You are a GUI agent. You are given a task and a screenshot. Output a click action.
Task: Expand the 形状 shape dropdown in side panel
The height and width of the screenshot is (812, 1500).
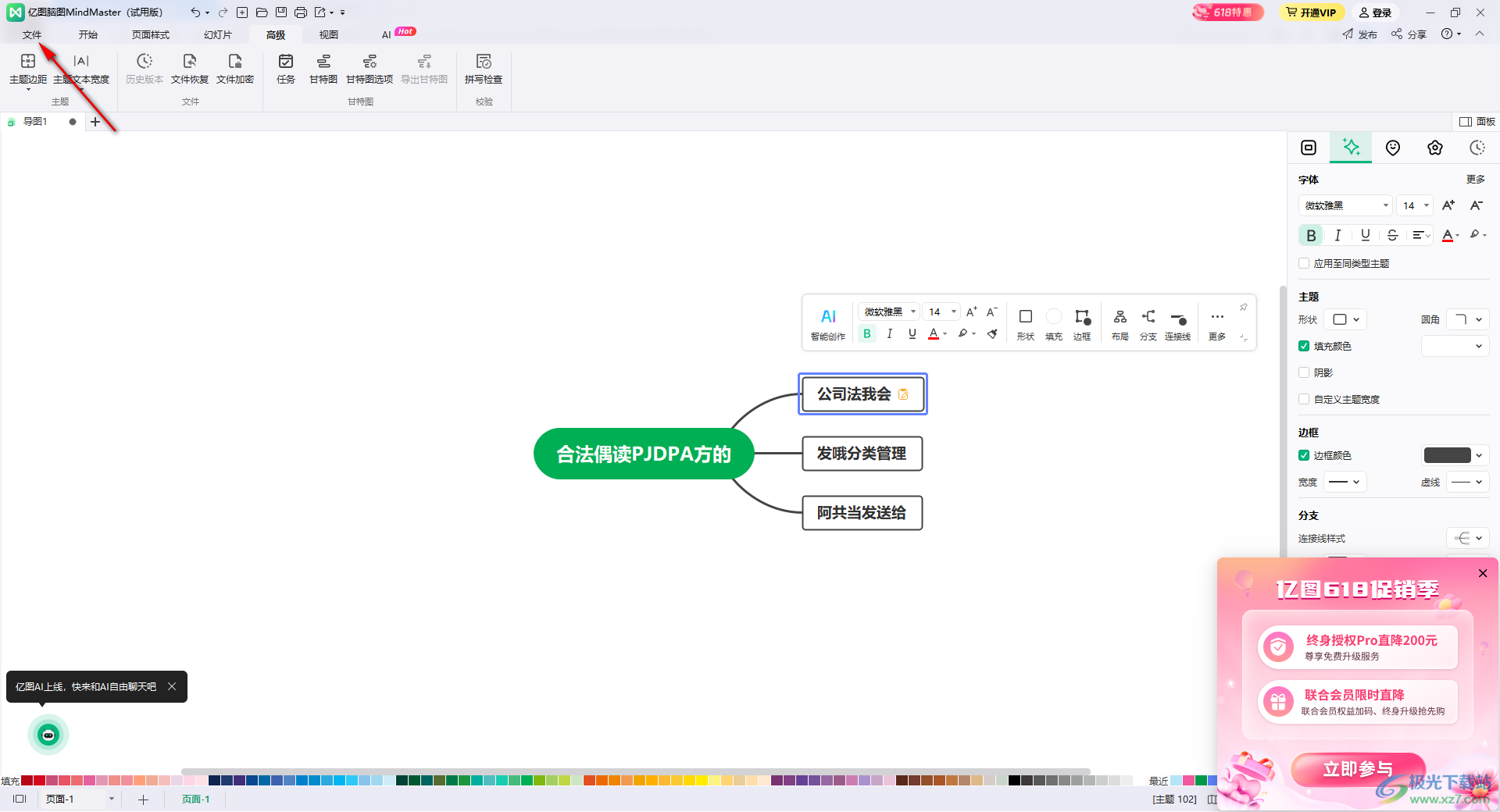[1346, 319]
